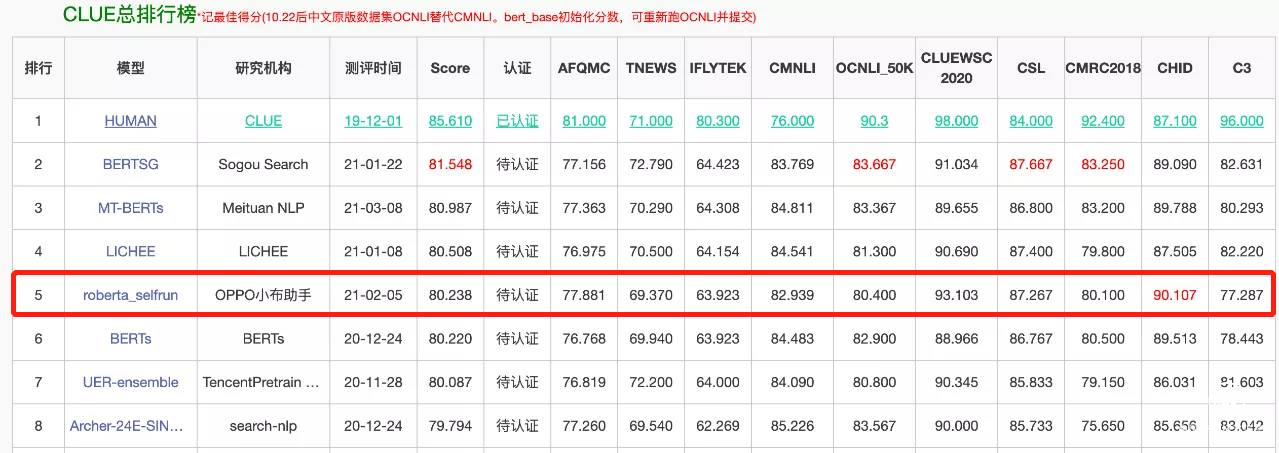Viewport: 1279px width, 453px height.
Task: Select the OPPO小布助手 institution cell
Action: click(x=263, y=295)
